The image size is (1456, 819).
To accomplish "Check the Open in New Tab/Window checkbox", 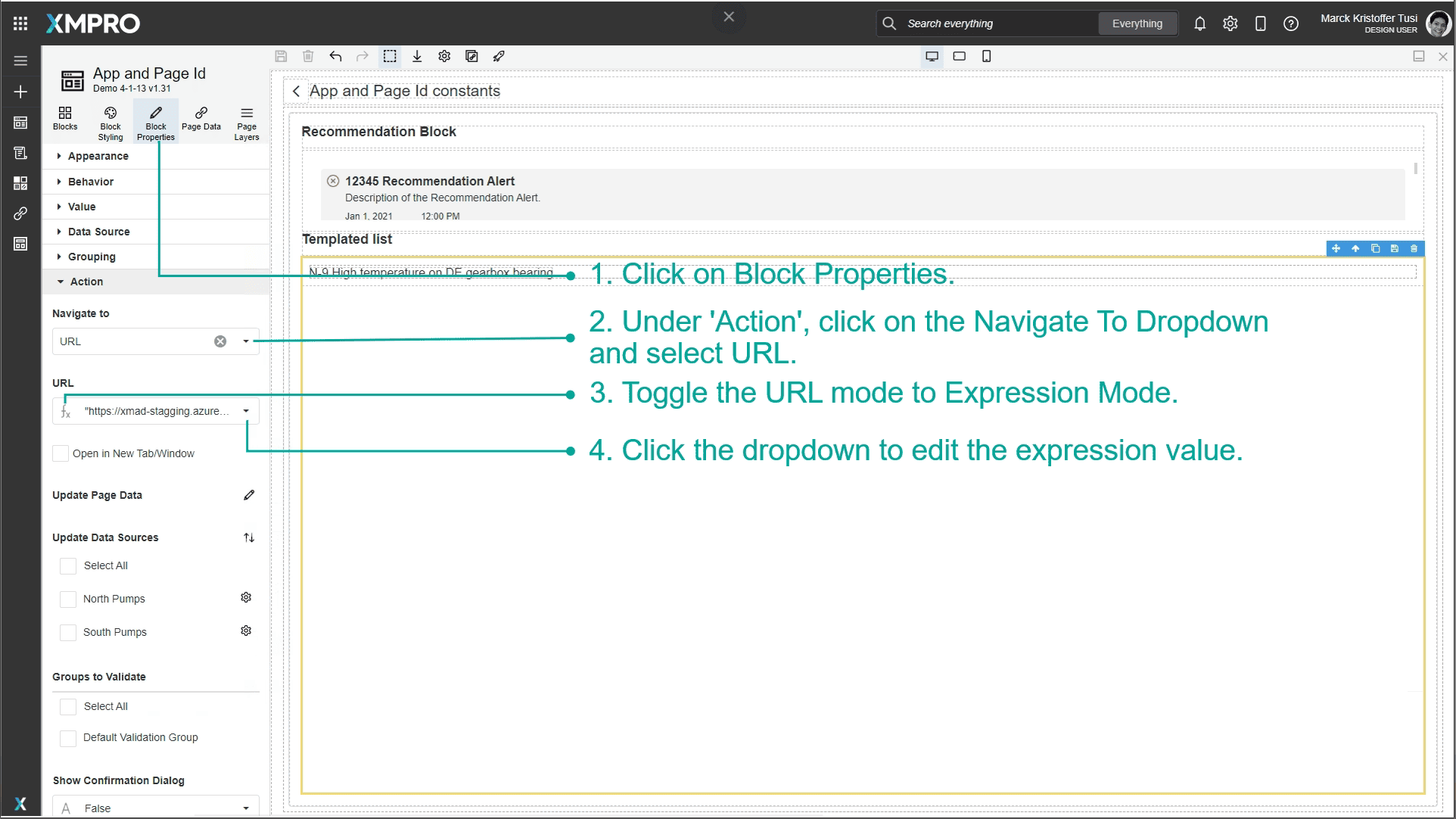I will tap(61, 453).
